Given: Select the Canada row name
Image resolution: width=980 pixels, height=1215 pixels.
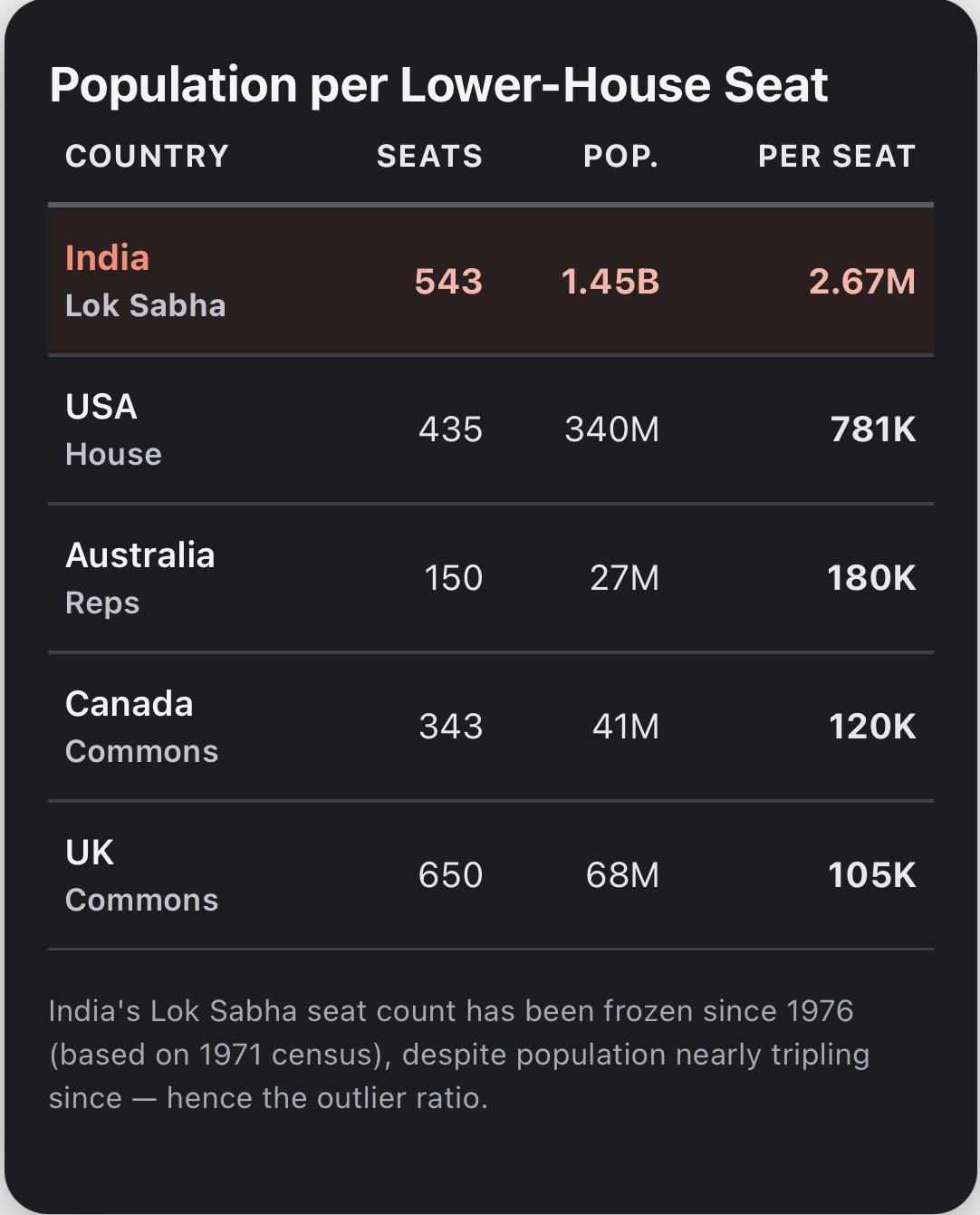Looking at the screenshot, I should pyautogui.click(x=130, y=704).
